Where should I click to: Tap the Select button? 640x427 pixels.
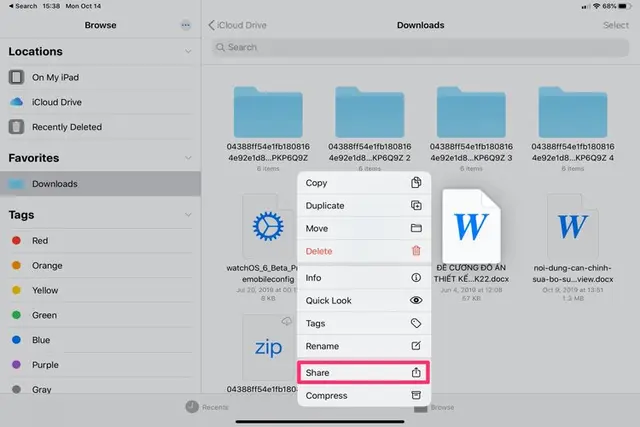coord(616,25)
